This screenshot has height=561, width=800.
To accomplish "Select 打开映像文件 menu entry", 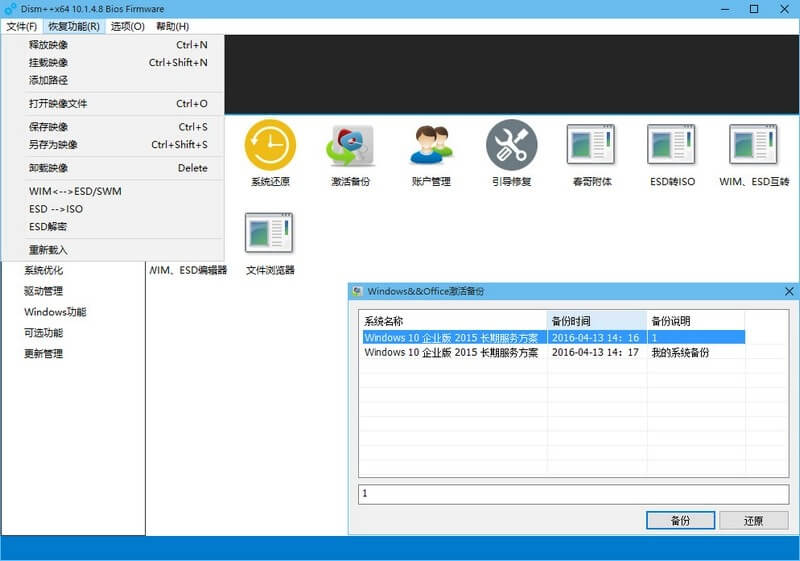I will pyautogui.click(x=58, y=104).
